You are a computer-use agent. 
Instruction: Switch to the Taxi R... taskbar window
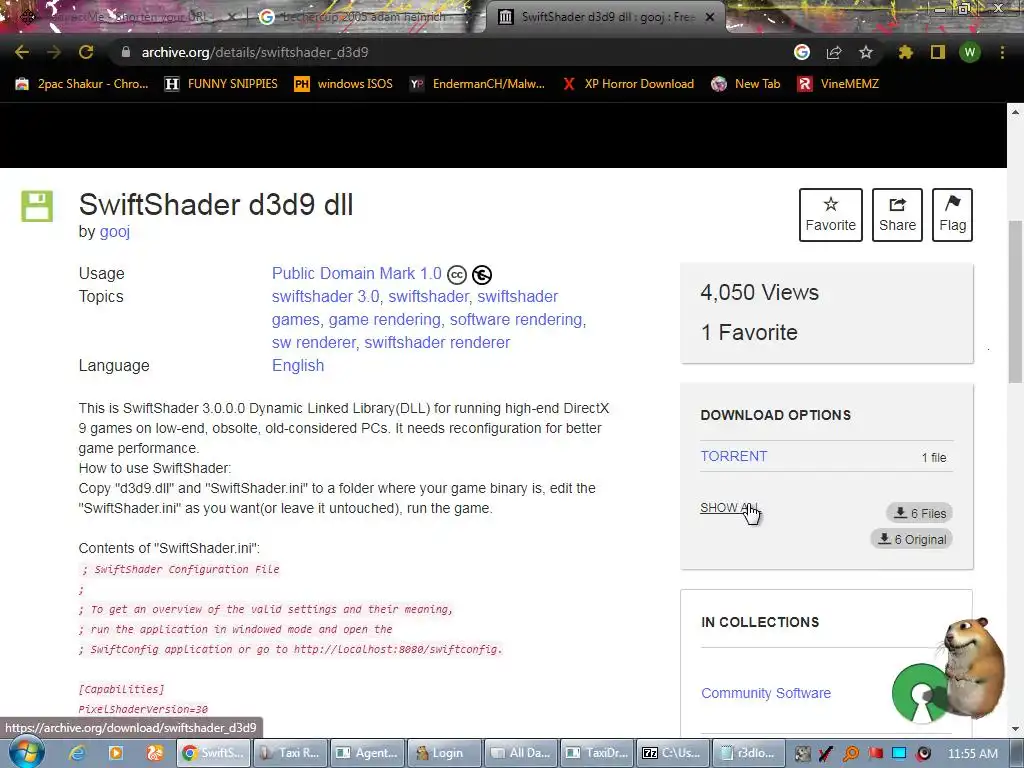[x=289, y=753]
